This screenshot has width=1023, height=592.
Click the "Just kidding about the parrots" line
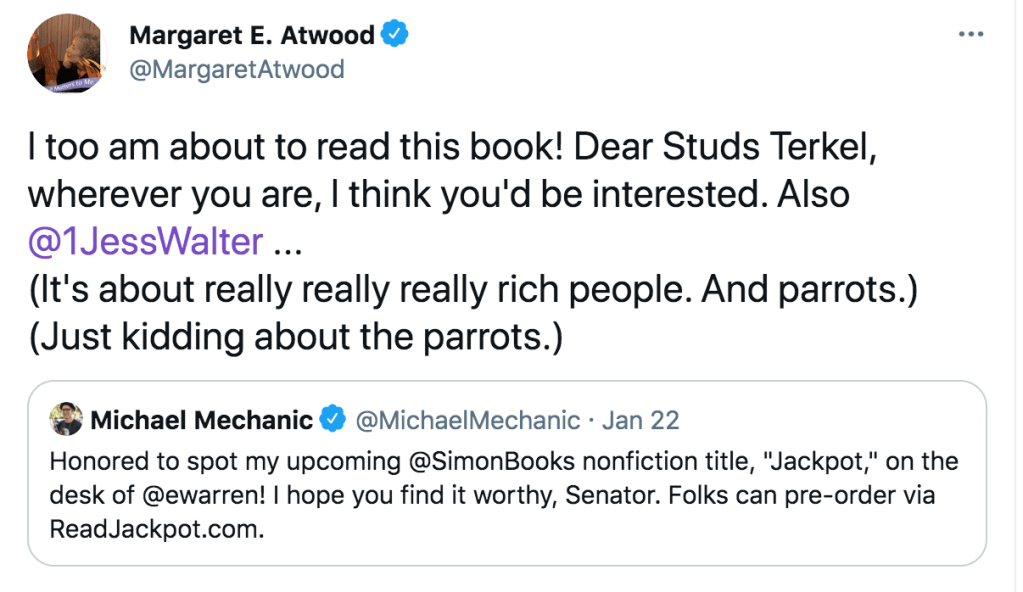(x=296, y=338)
